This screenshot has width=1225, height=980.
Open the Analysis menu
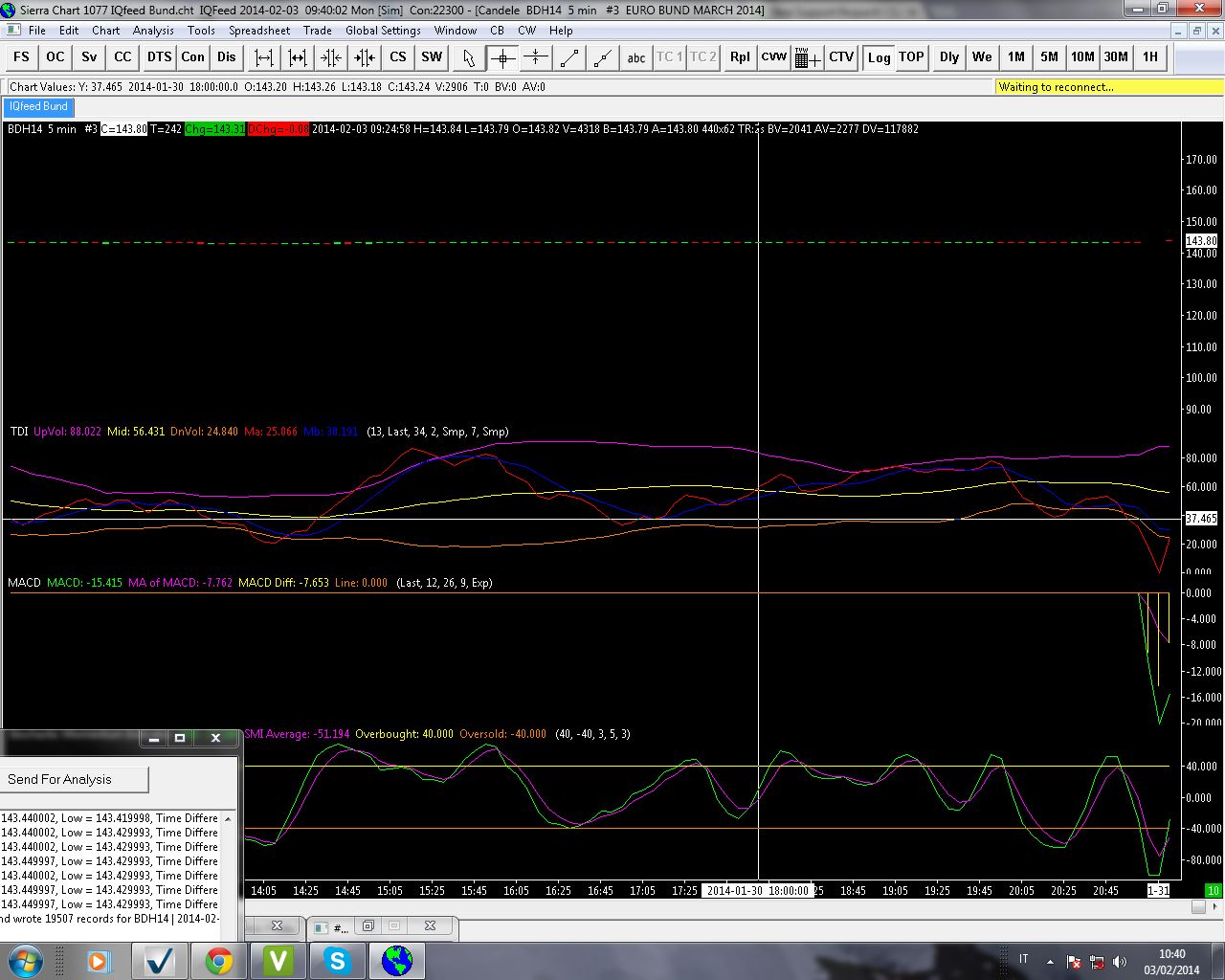(153, 31)
